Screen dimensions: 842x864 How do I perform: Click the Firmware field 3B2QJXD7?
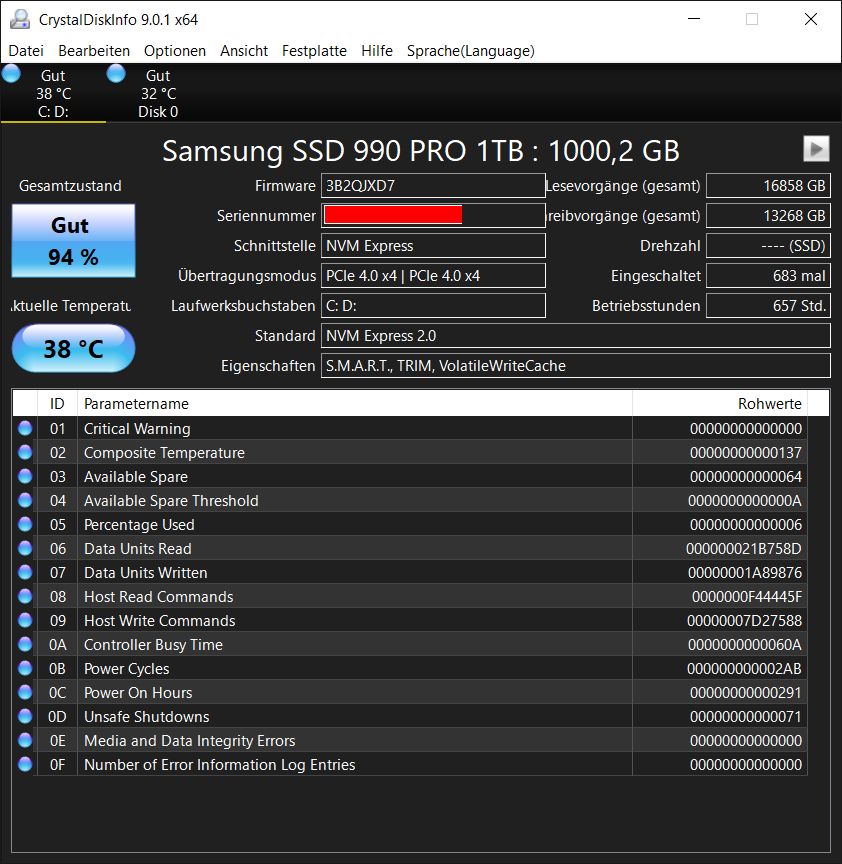coord(433,186)
